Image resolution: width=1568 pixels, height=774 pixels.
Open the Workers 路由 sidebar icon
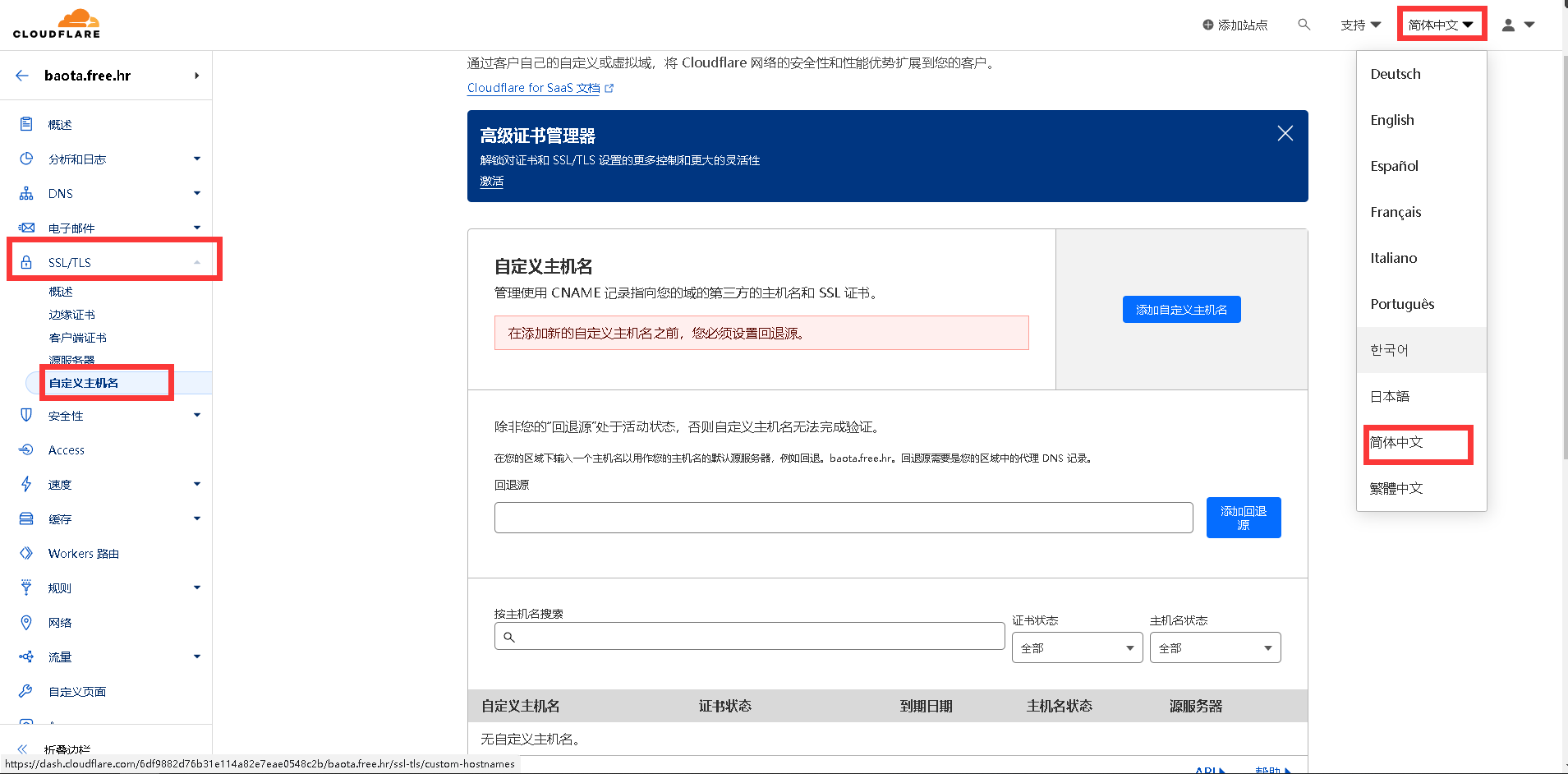click(x=25, y=553)
